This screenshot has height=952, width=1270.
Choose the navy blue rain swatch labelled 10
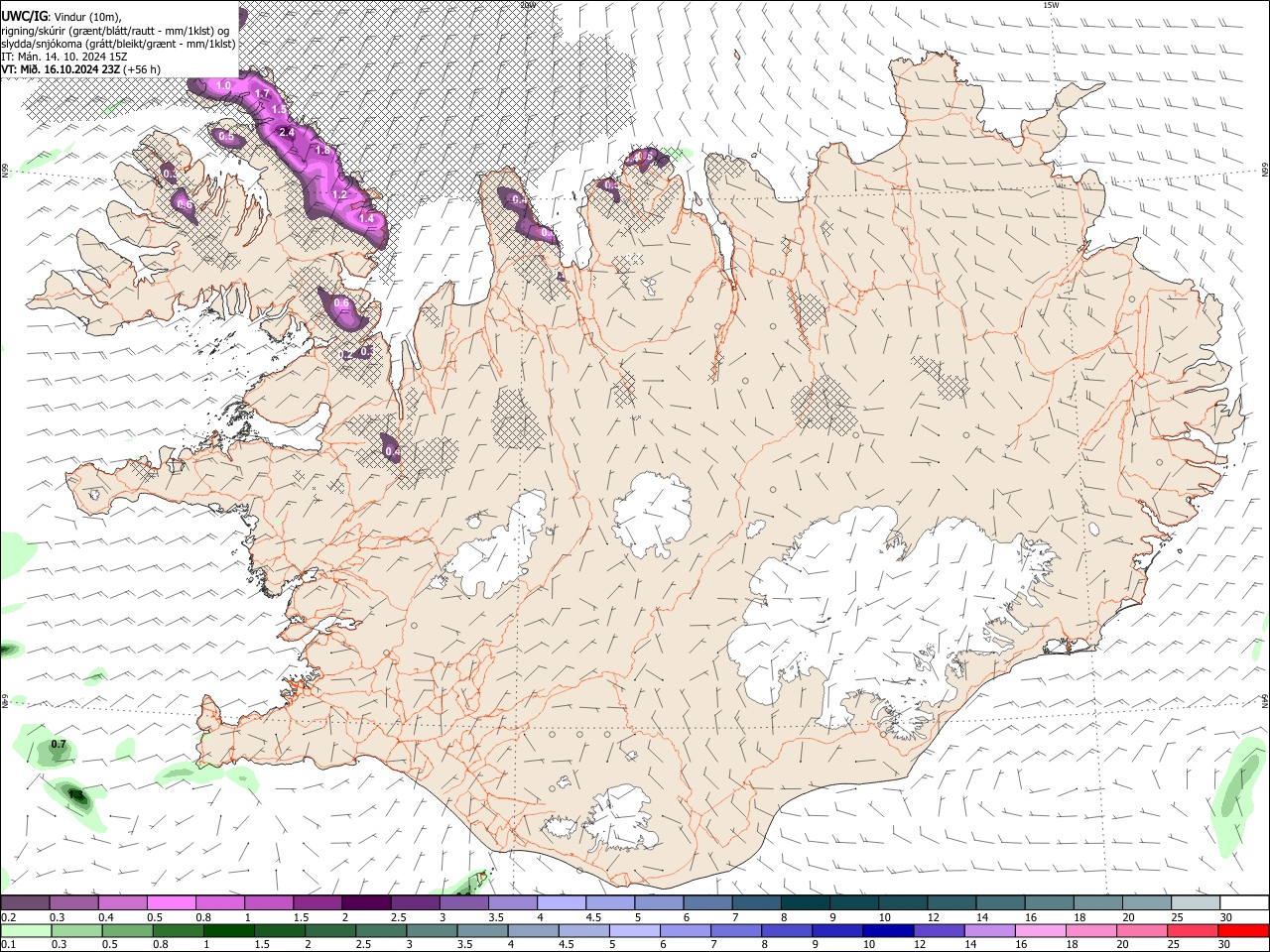point(886,931)
